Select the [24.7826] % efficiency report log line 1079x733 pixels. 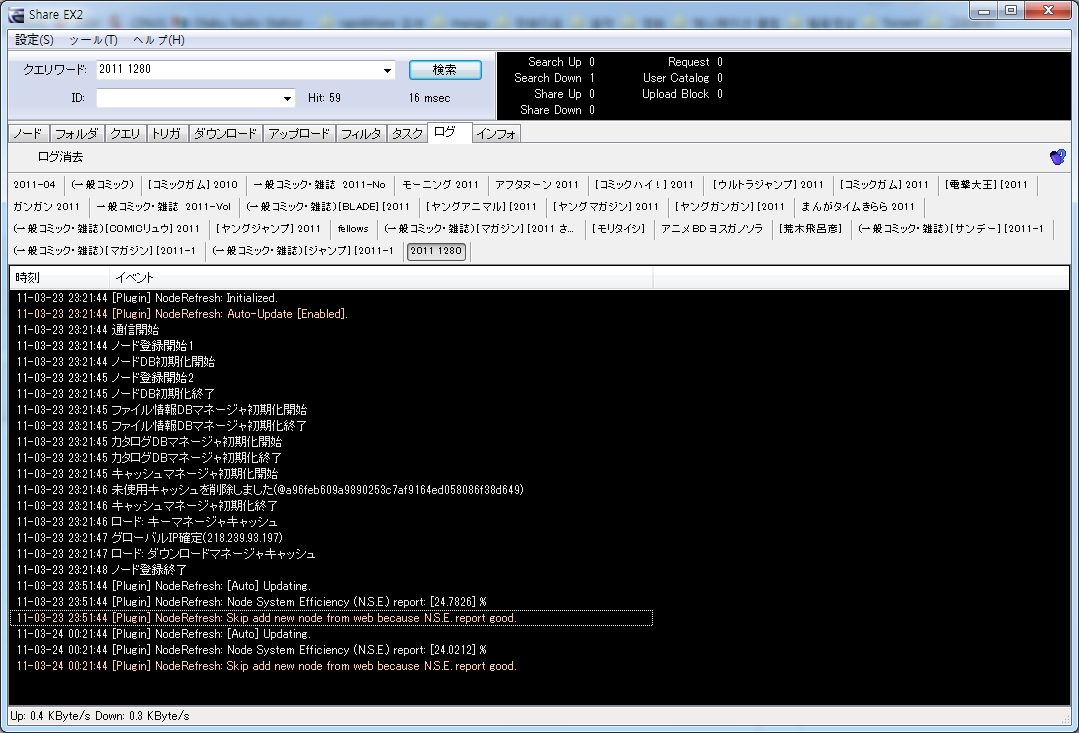coord(331,602)
